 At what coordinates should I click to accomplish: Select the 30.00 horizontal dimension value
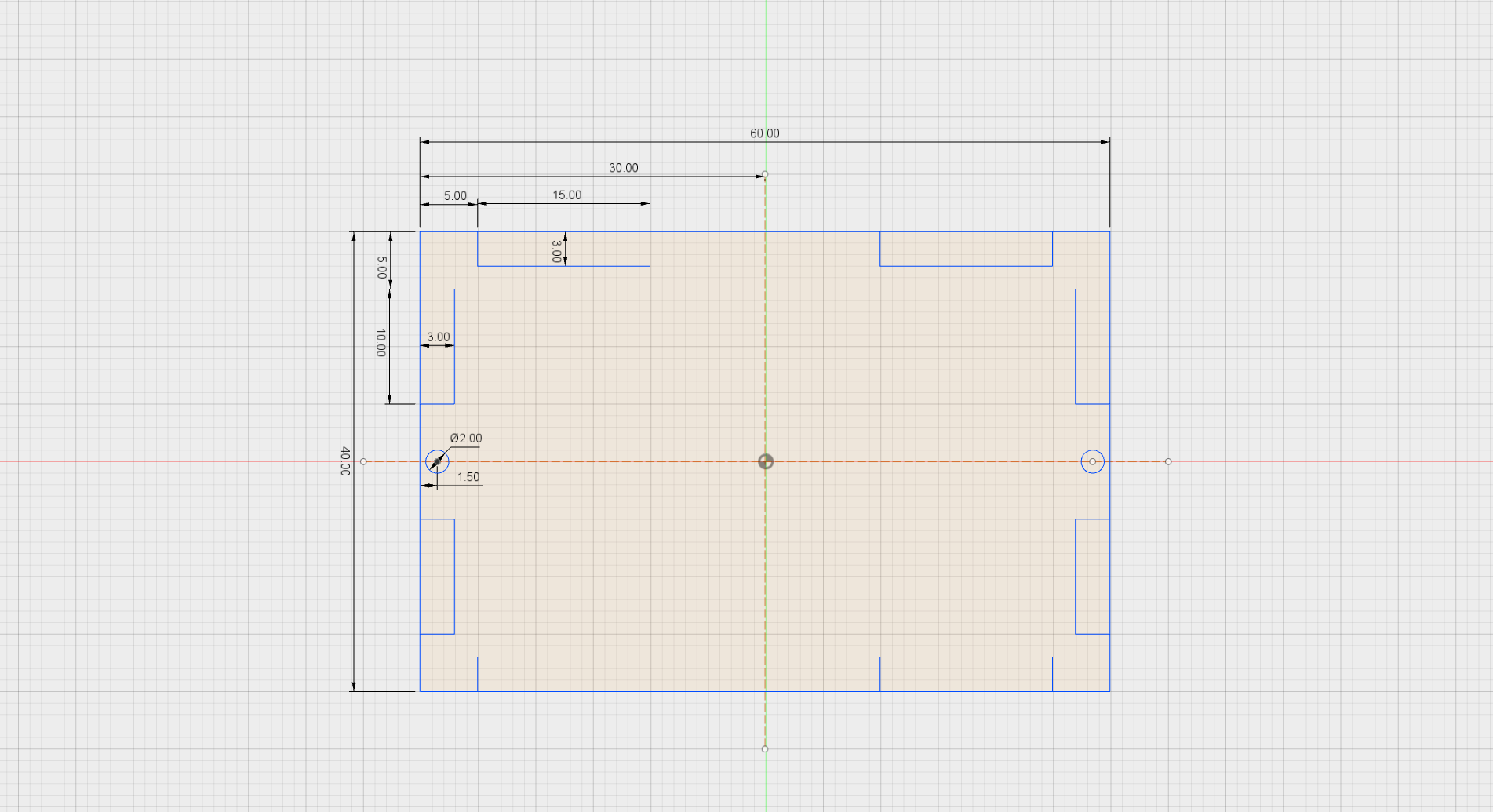click(x=623, y=168)
